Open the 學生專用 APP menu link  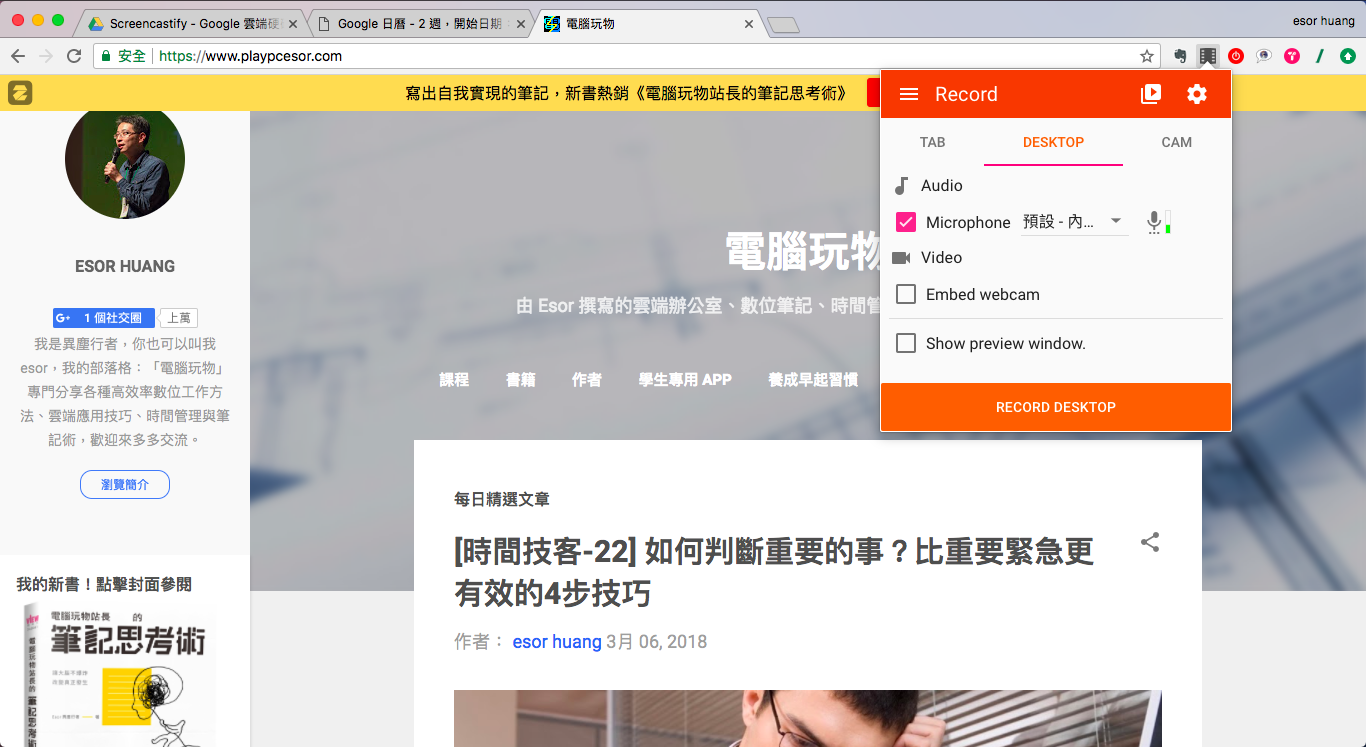(x=685, y=380)
